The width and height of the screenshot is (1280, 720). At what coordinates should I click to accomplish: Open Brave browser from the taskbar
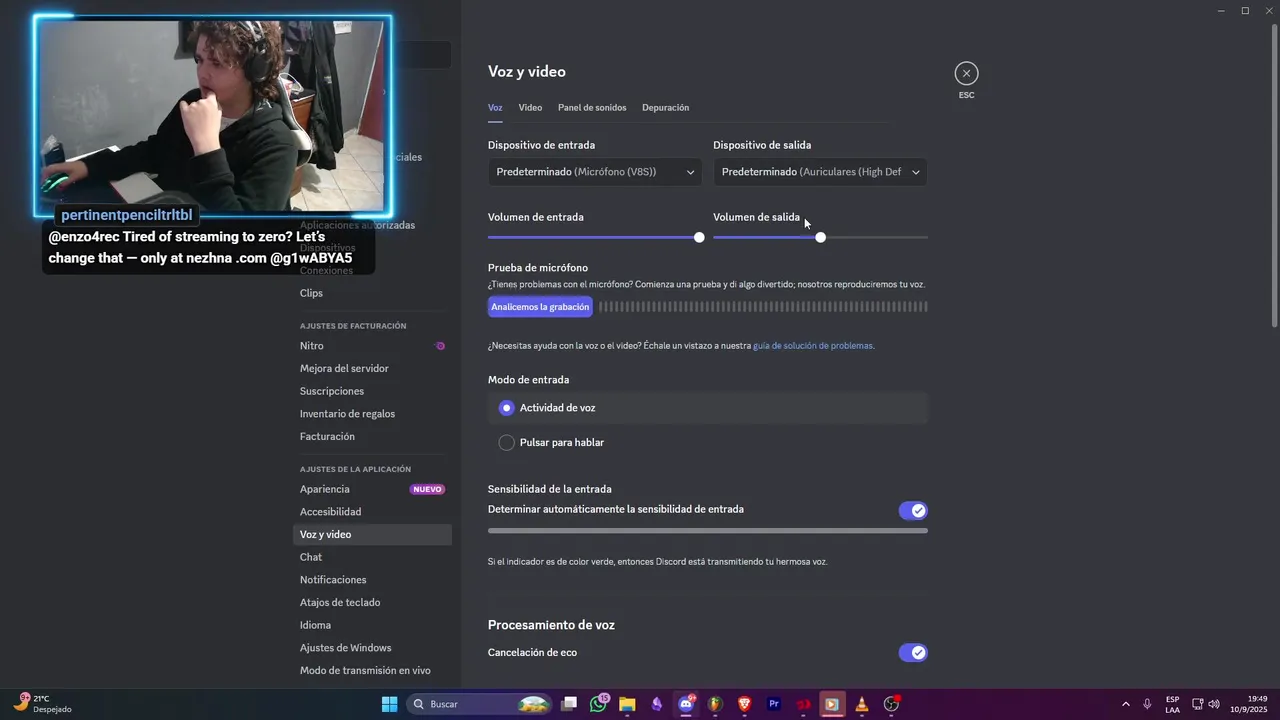point(744,704)
